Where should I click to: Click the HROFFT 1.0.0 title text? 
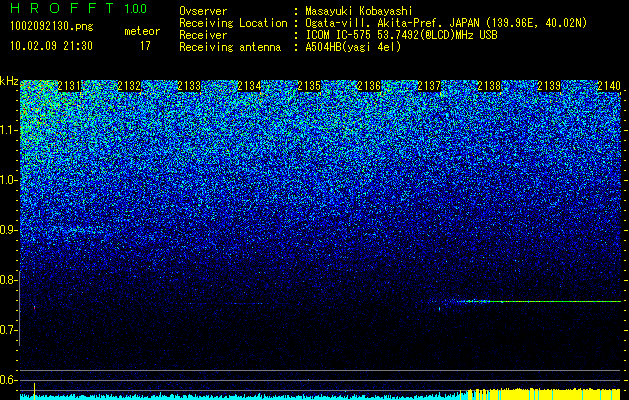79,8
